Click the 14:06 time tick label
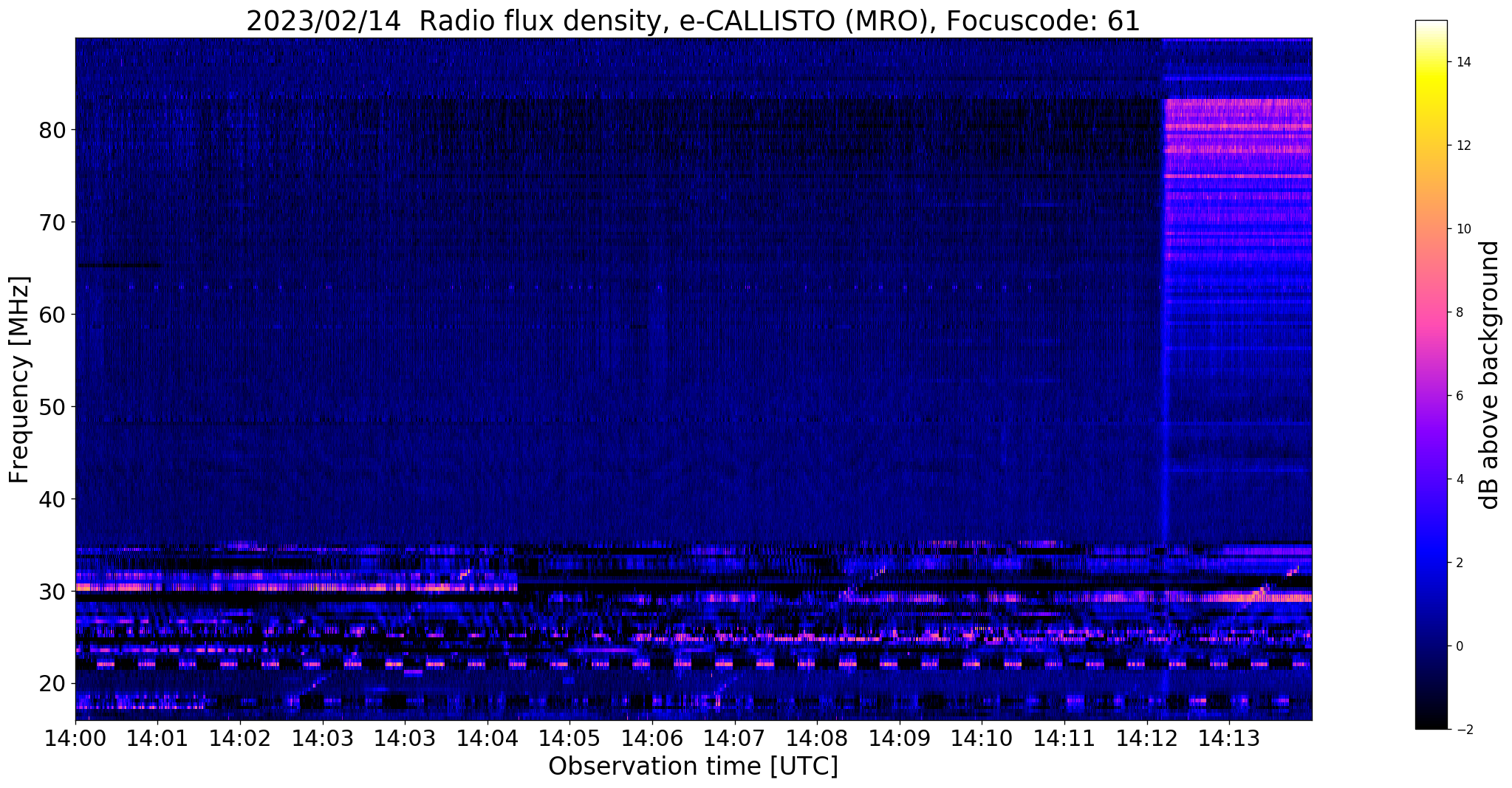 click(651, 737)
